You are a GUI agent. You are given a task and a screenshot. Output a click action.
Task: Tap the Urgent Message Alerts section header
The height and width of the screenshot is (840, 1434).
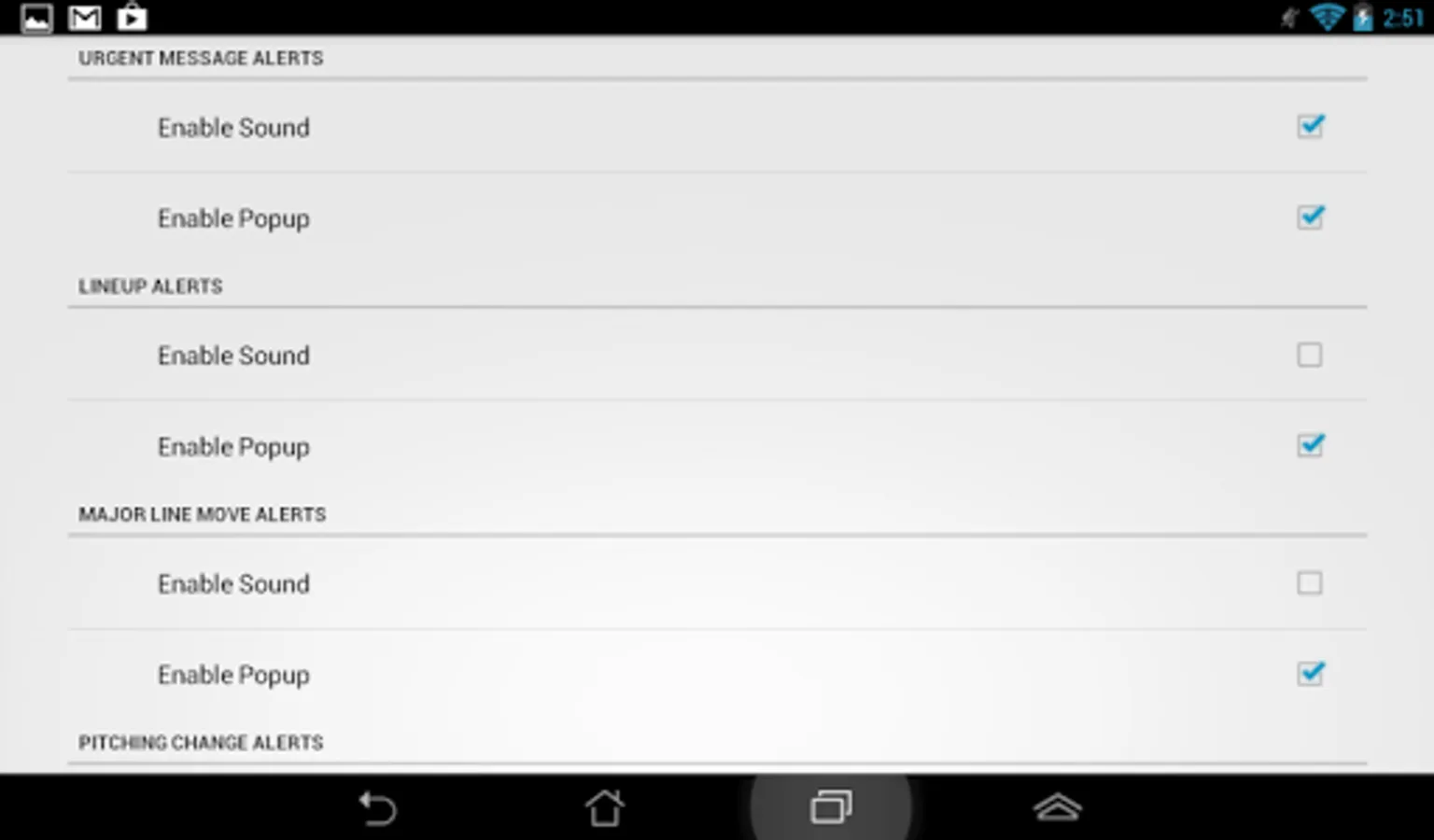click(x=201, y=58)
